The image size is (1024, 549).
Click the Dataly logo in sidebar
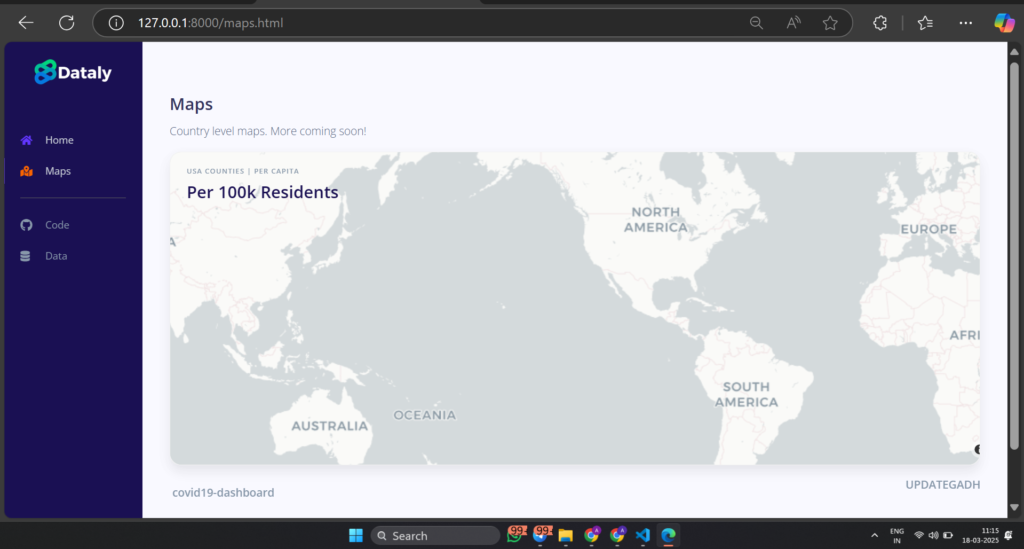73,72
